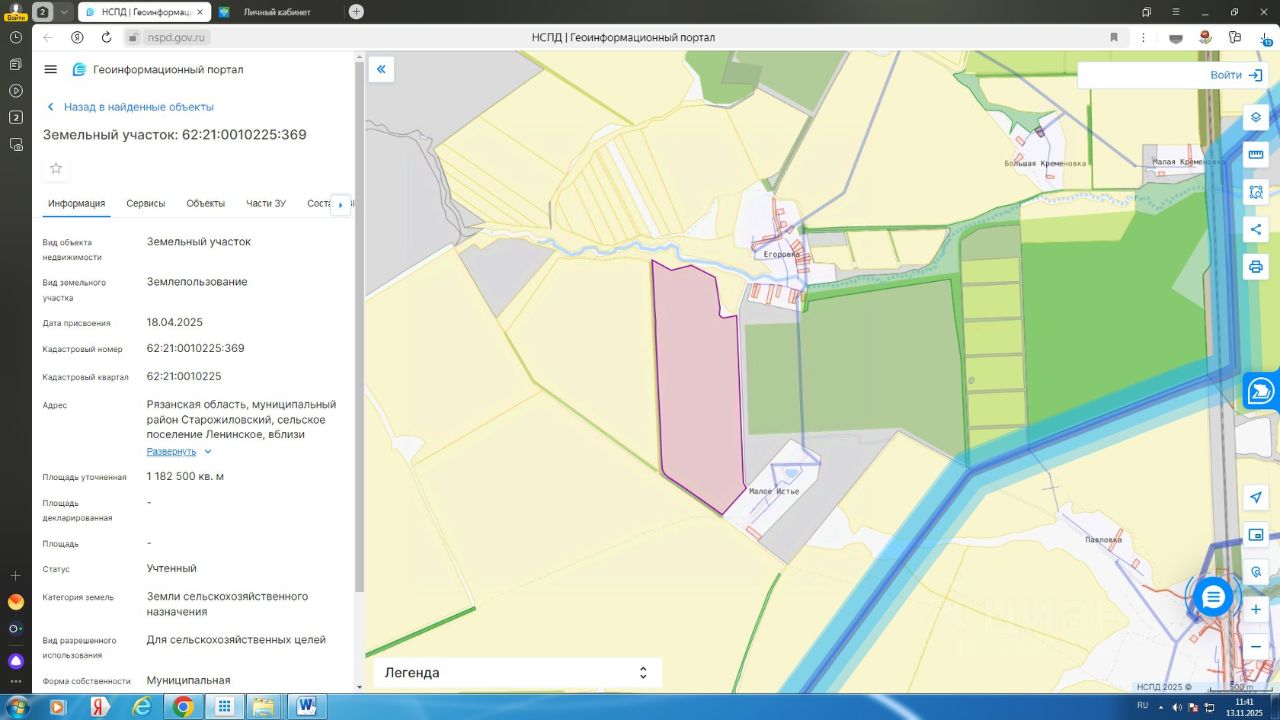The width and height of the screenshot is (1280, 720).
Task: Open the tab groups dropdown arrow
Action: coord(64,12)
